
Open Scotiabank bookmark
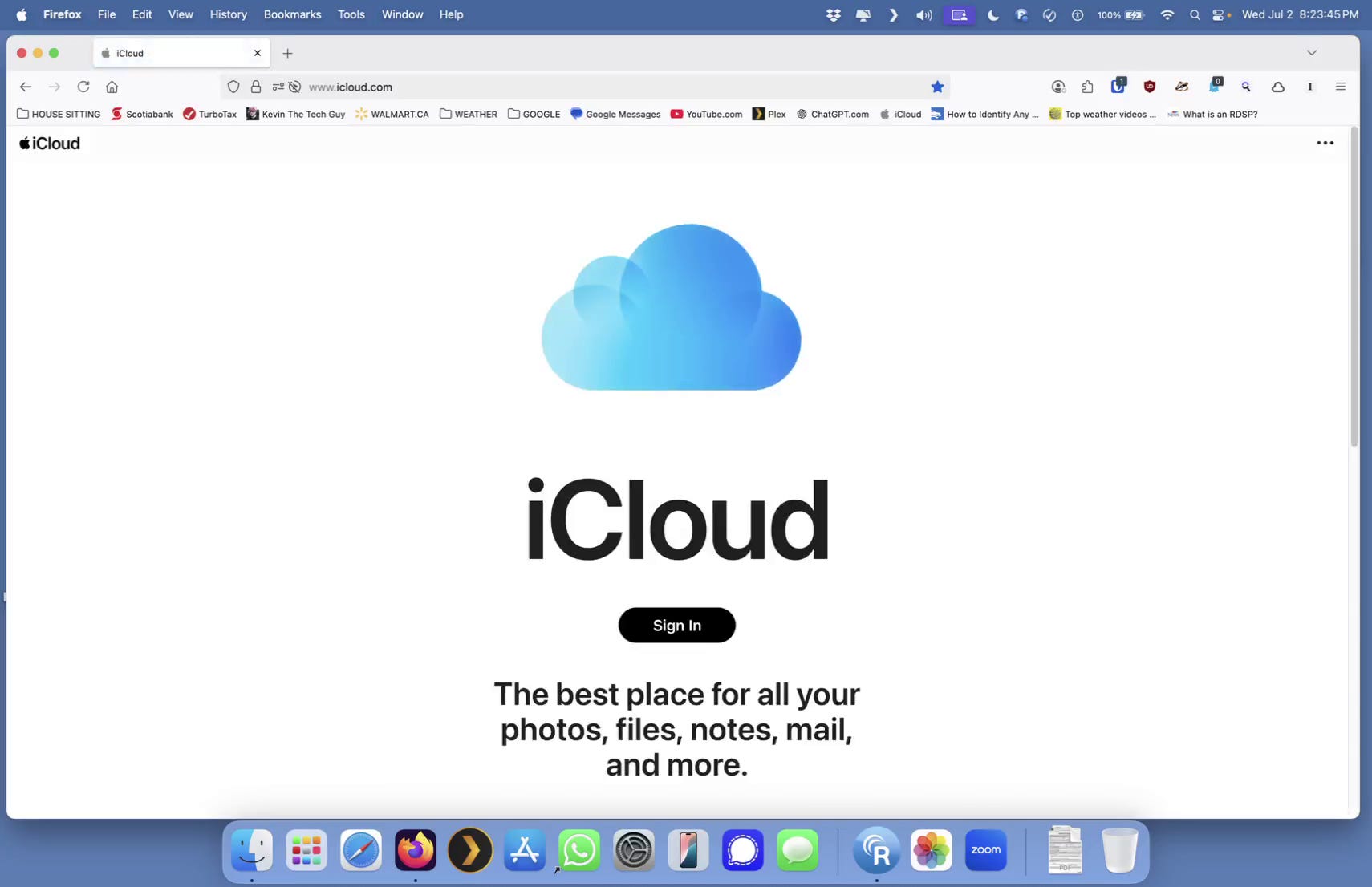142,114
